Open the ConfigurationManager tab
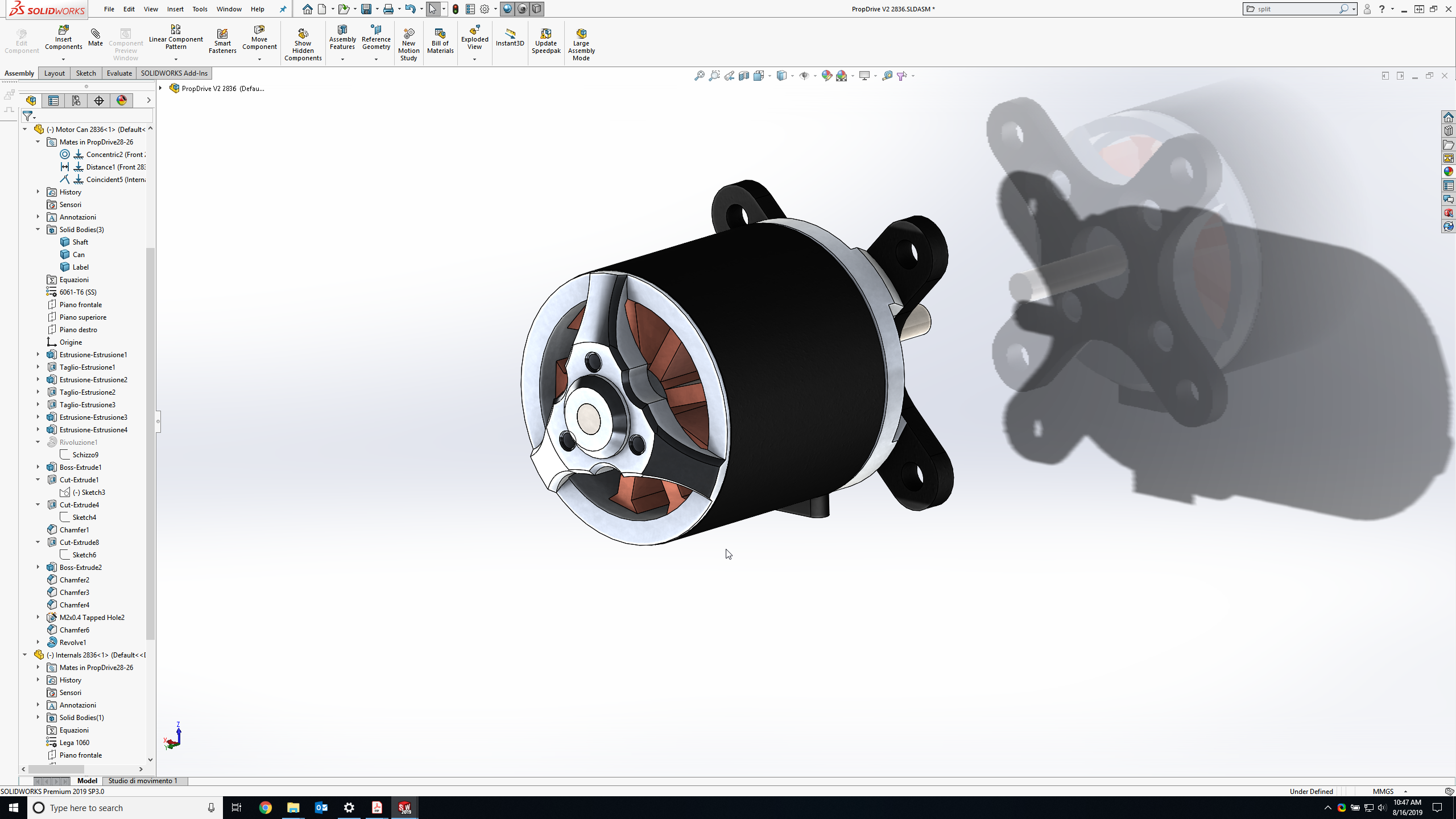The image size is (1456, 819). (76, 101)
